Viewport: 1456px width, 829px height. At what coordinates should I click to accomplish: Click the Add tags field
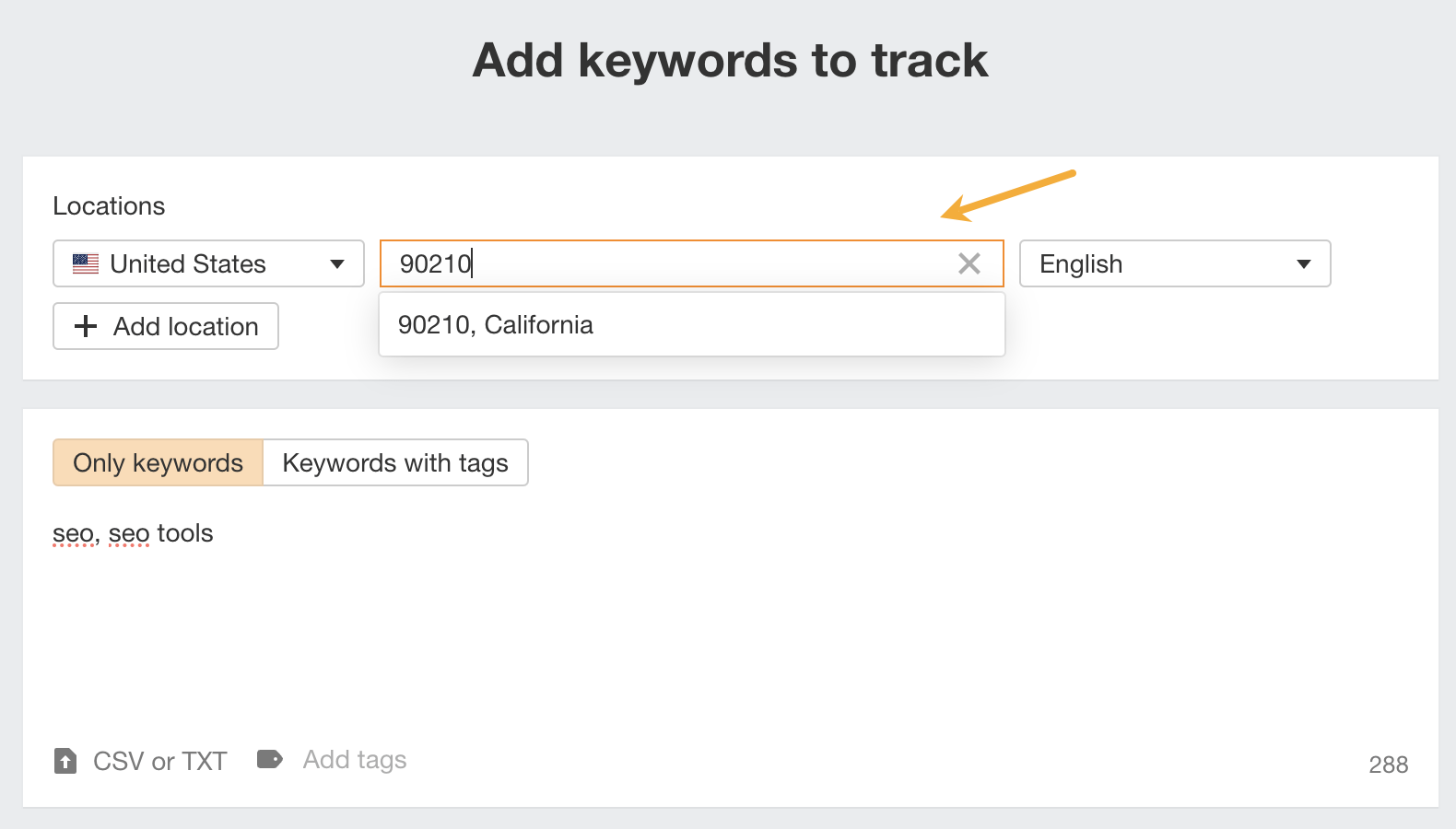pyautogui.click(x=355, y=760)
